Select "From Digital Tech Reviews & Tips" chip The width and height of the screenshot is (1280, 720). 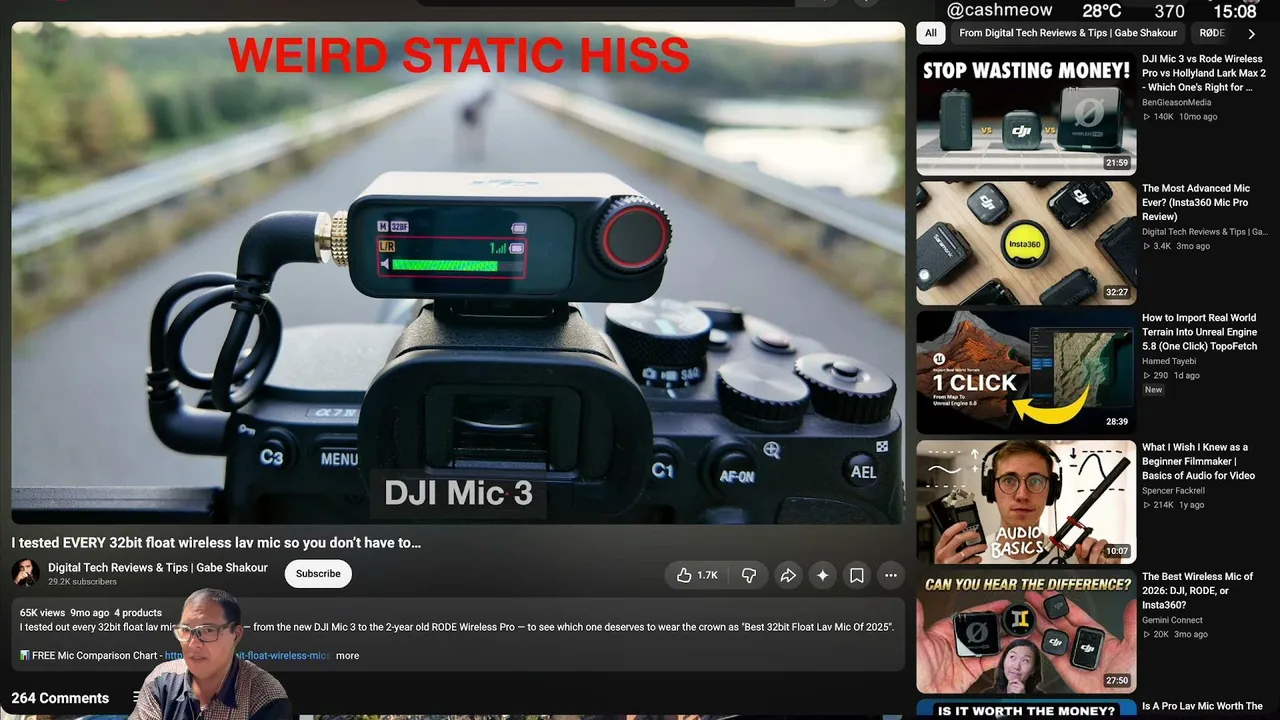point(1068,33)
